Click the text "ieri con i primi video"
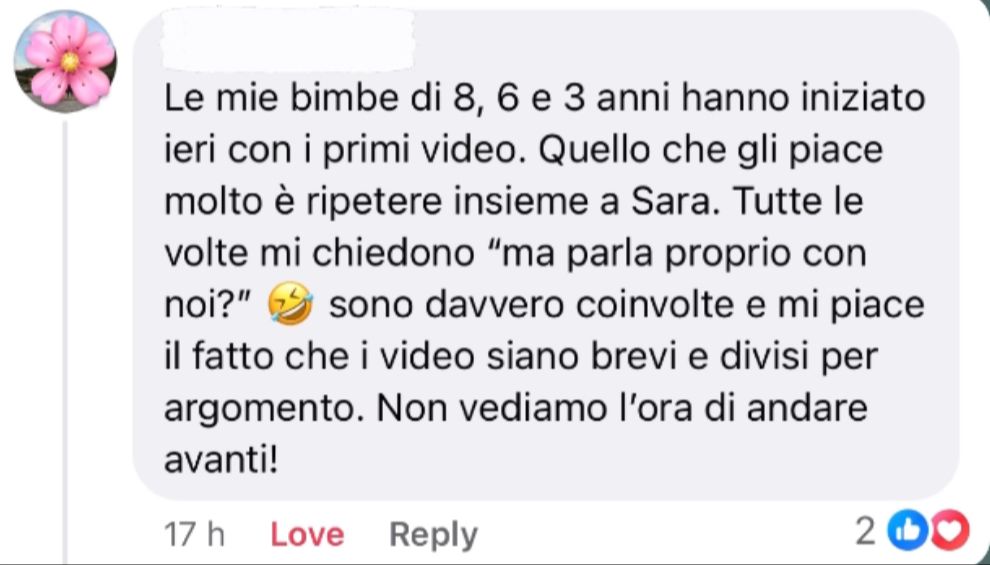This screenshot has width=990, height=565. (x=344, y=151)
